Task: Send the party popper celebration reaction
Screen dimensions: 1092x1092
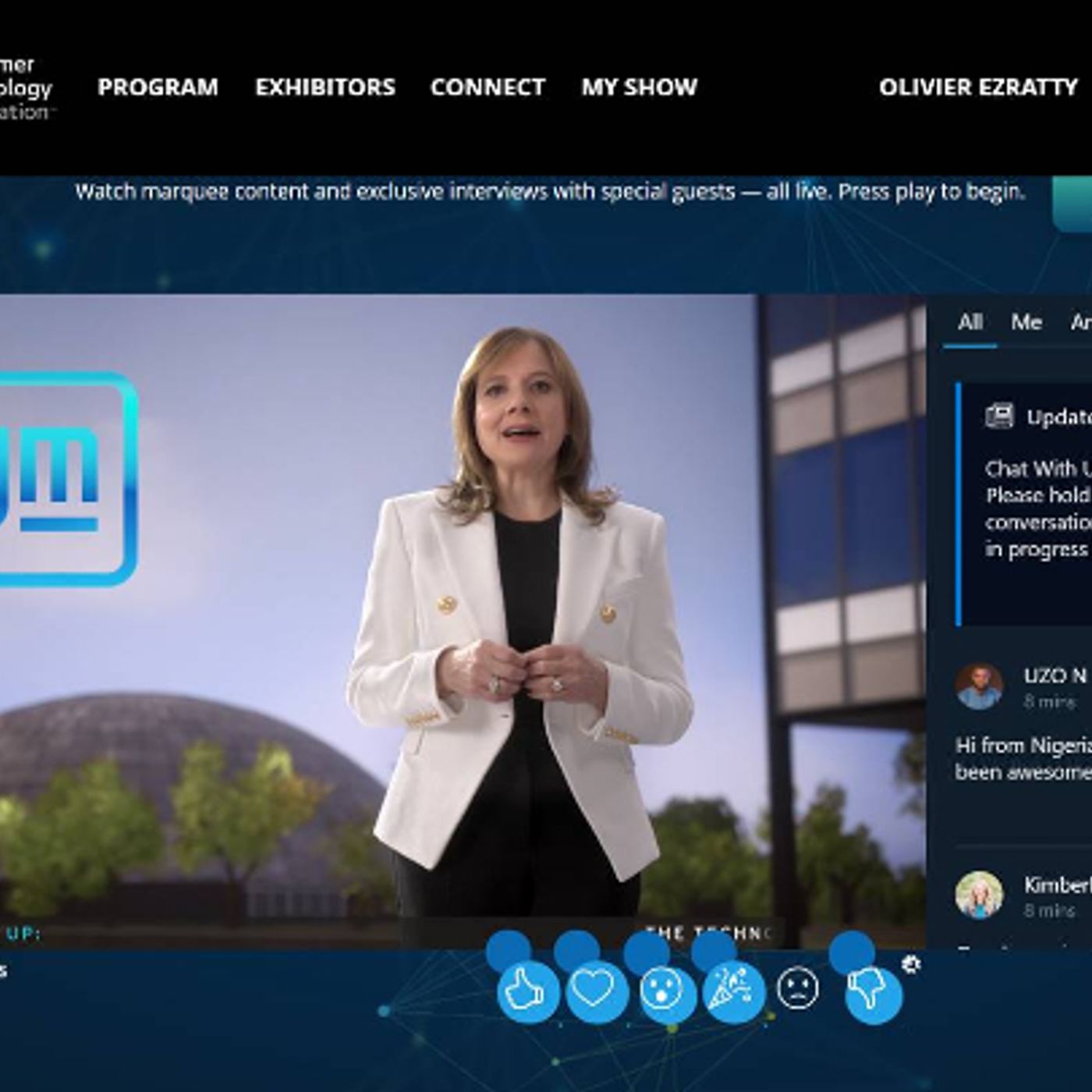Action: click(734, 991)
